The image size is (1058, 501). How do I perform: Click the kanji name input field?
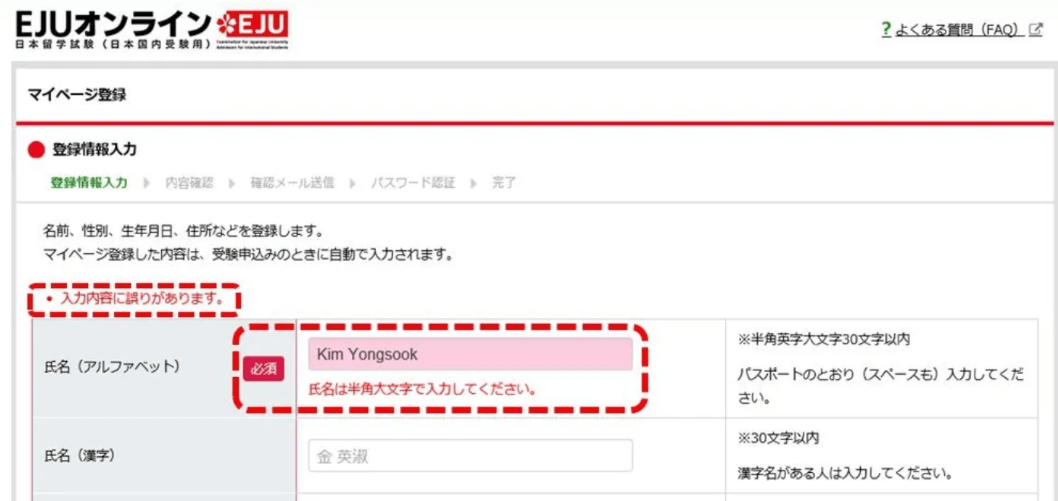(x=470, y=456)
